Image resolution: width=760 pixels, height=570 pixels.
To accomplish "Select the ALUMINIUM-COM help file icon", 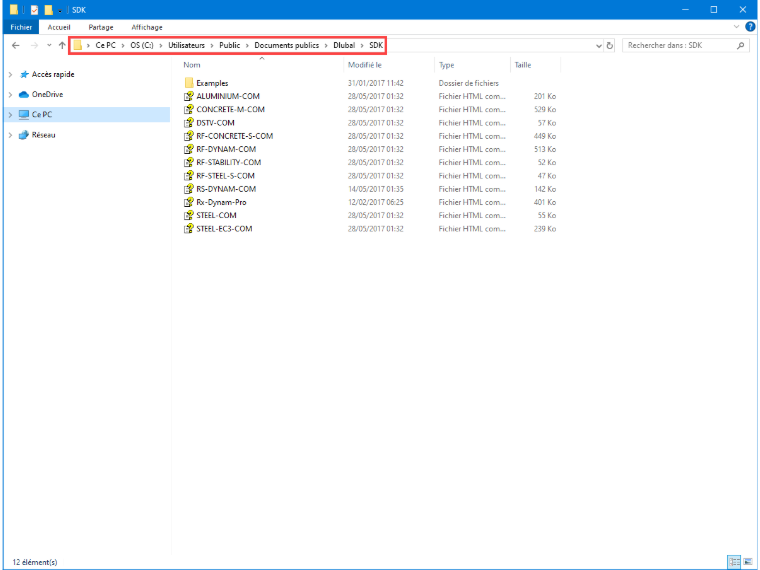I will [189, 96].
